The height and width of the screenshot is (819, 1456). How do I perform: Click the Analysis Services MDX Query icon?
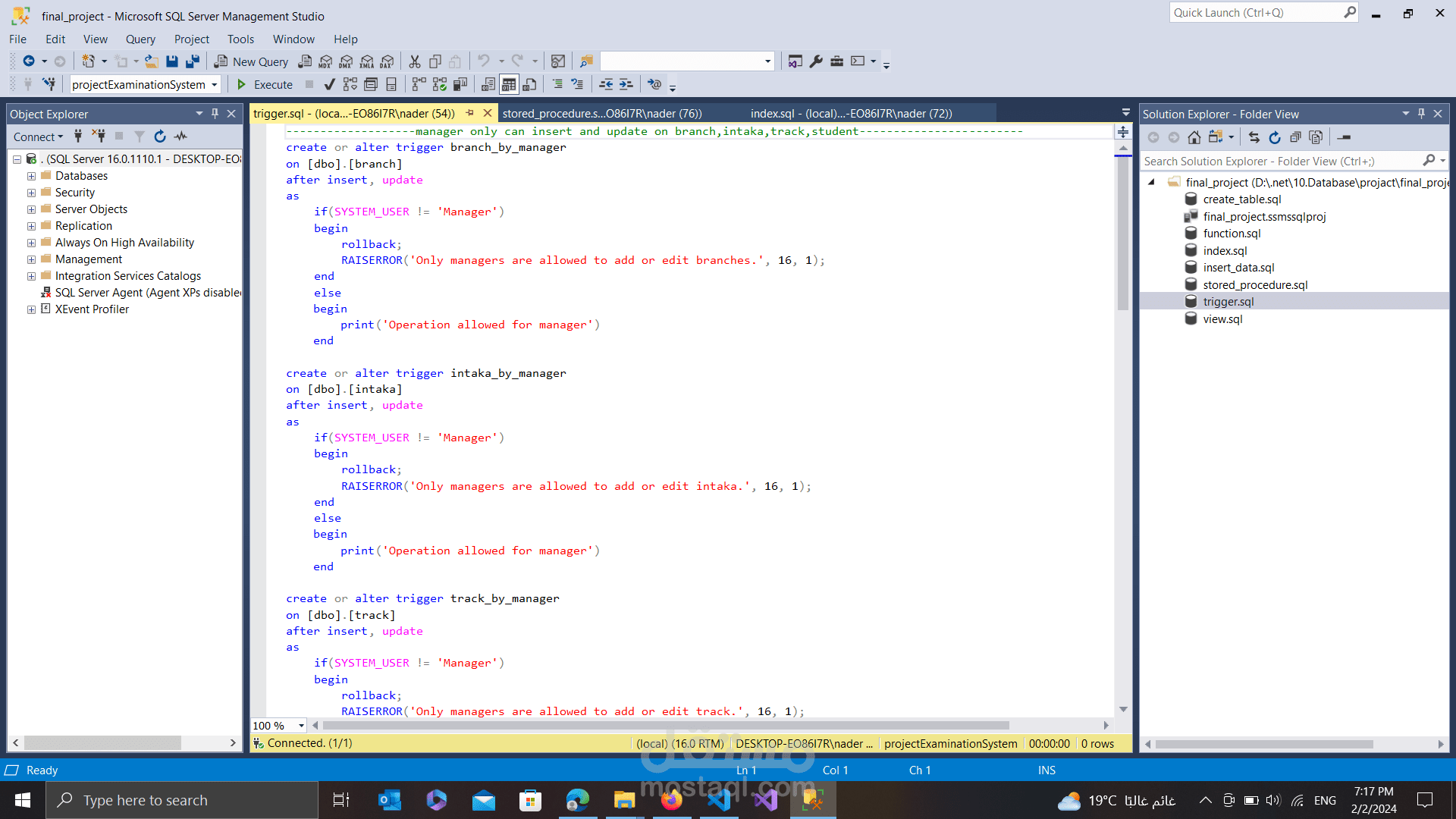tap(325, 61)
